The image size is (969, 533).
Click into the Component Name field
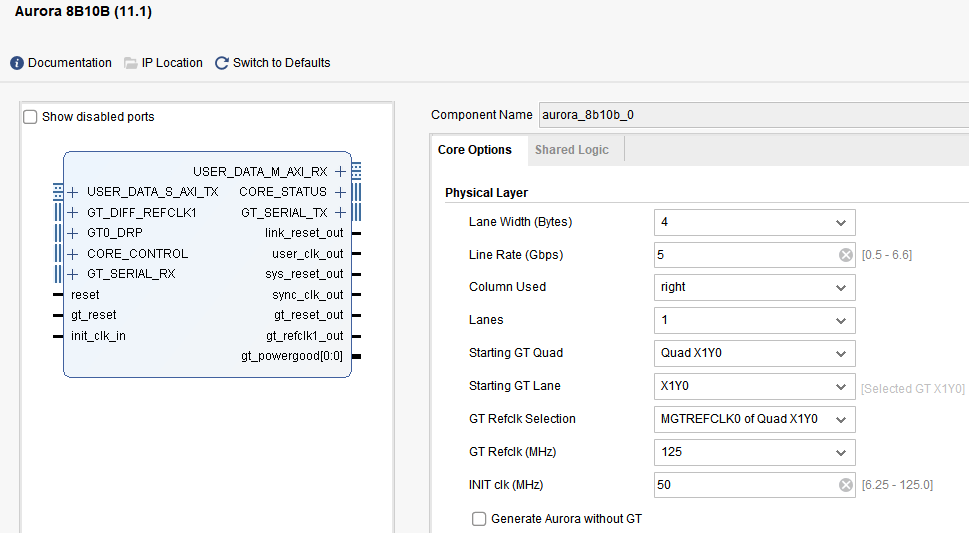[x=754, y=115]
